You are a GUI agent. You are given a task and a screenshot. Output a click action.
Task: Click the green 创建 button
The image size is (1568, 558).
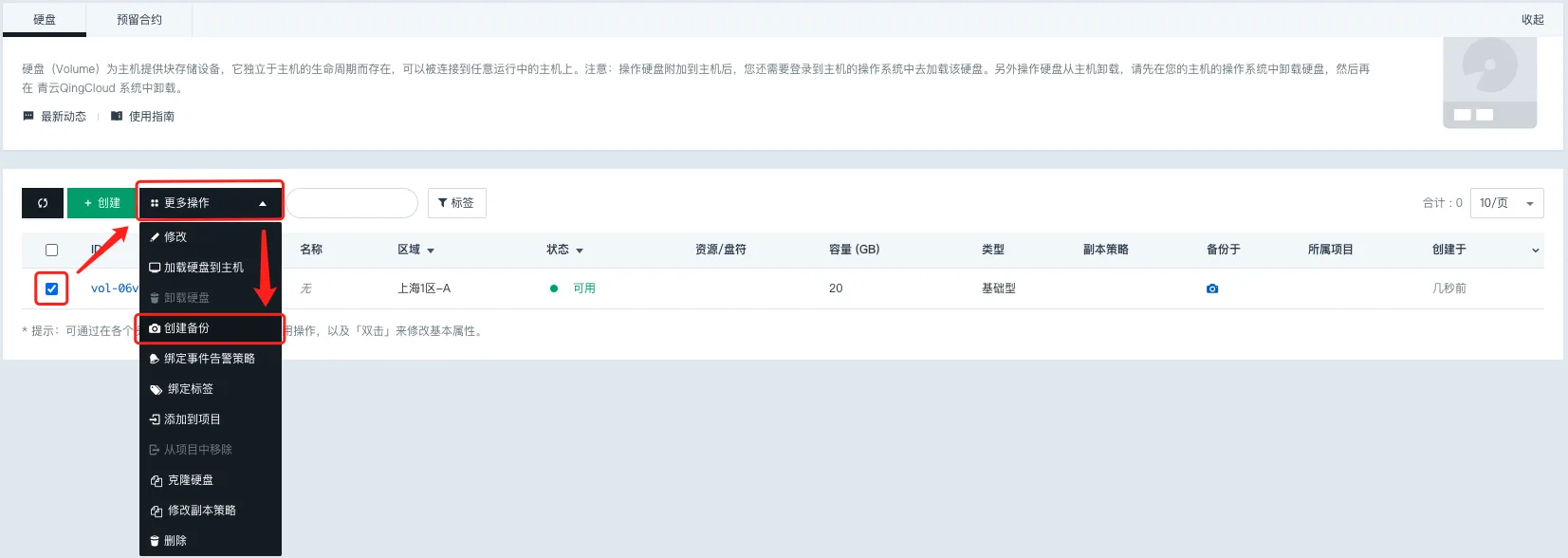[101, 203]
